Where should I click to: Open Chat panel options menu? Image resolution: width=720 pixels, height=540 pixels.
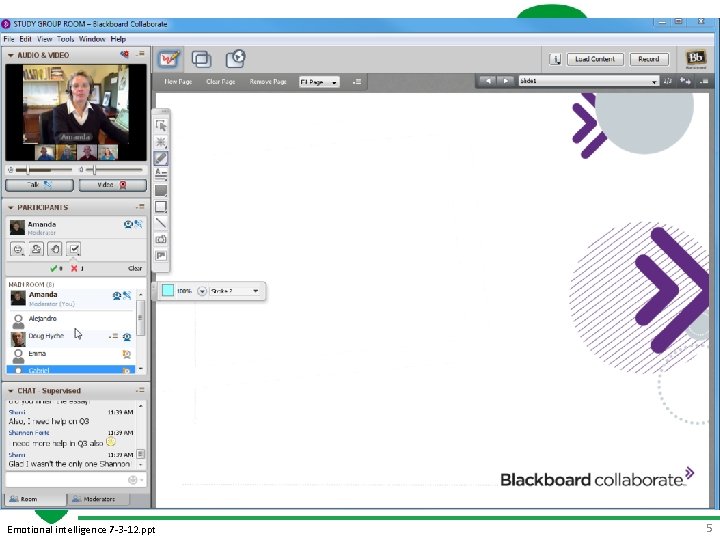141,390
